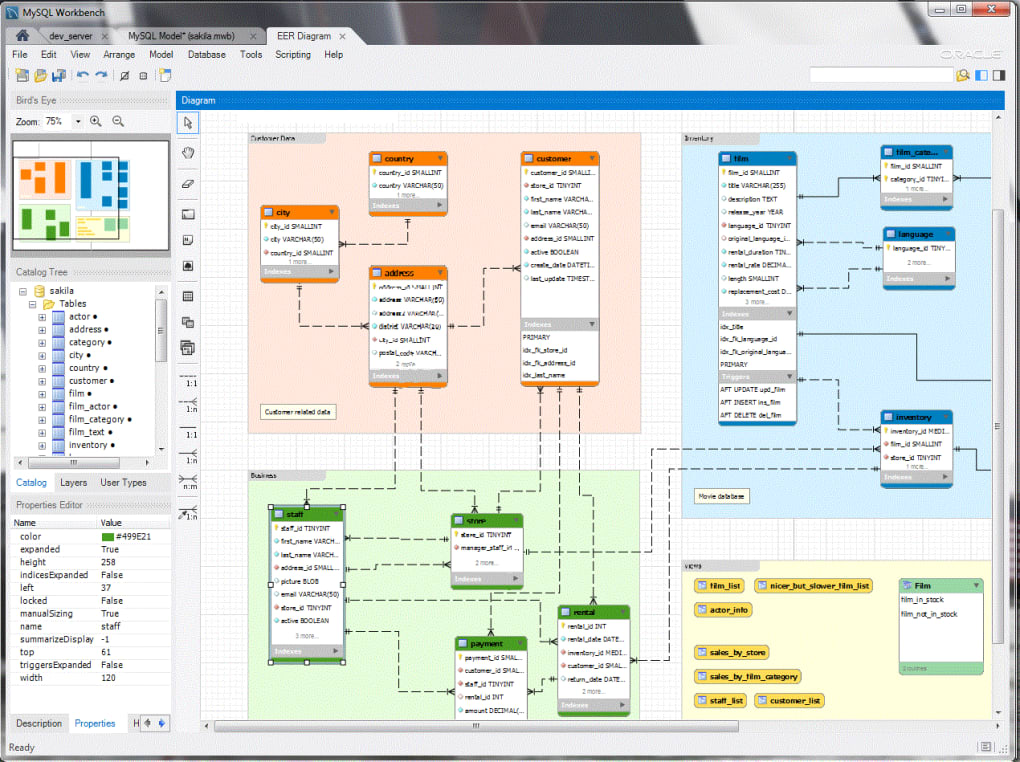1020x762 pixels.
Task: Click the catalog tree vertical scrollbar
Action: pyautogui.click(x=161, y=331)
